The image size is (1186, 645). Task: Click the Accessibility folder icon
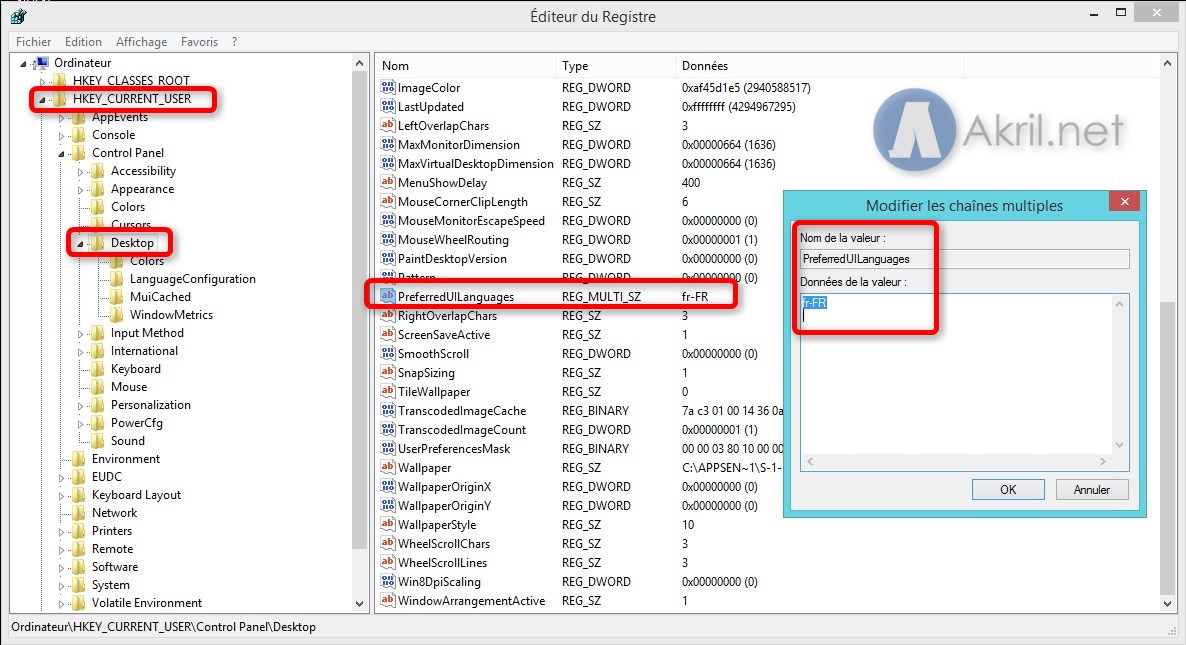(98, 171)
